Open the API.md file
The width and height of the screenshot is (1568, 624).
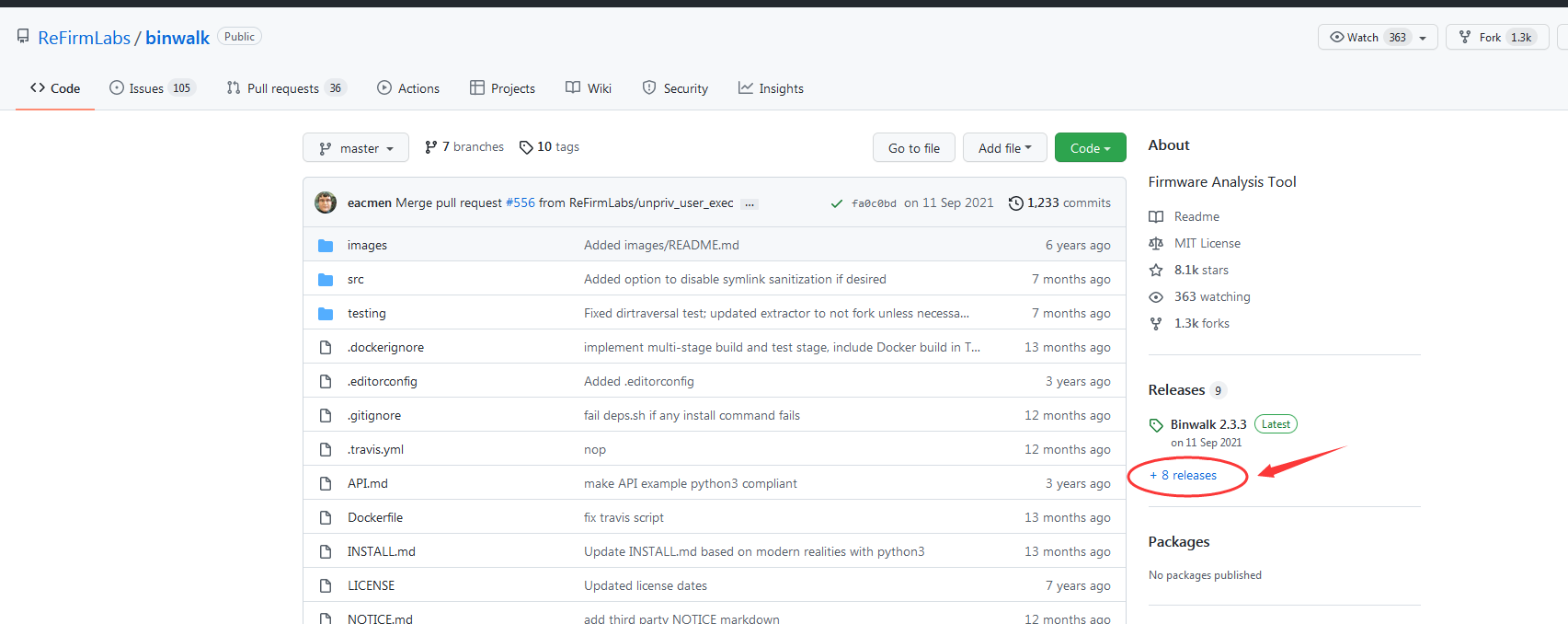(368, 484)
